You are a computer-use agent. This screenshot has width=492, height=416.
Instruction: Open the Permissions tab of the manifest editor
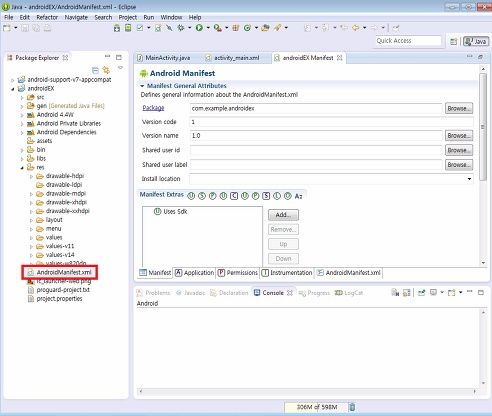(238, 273)
